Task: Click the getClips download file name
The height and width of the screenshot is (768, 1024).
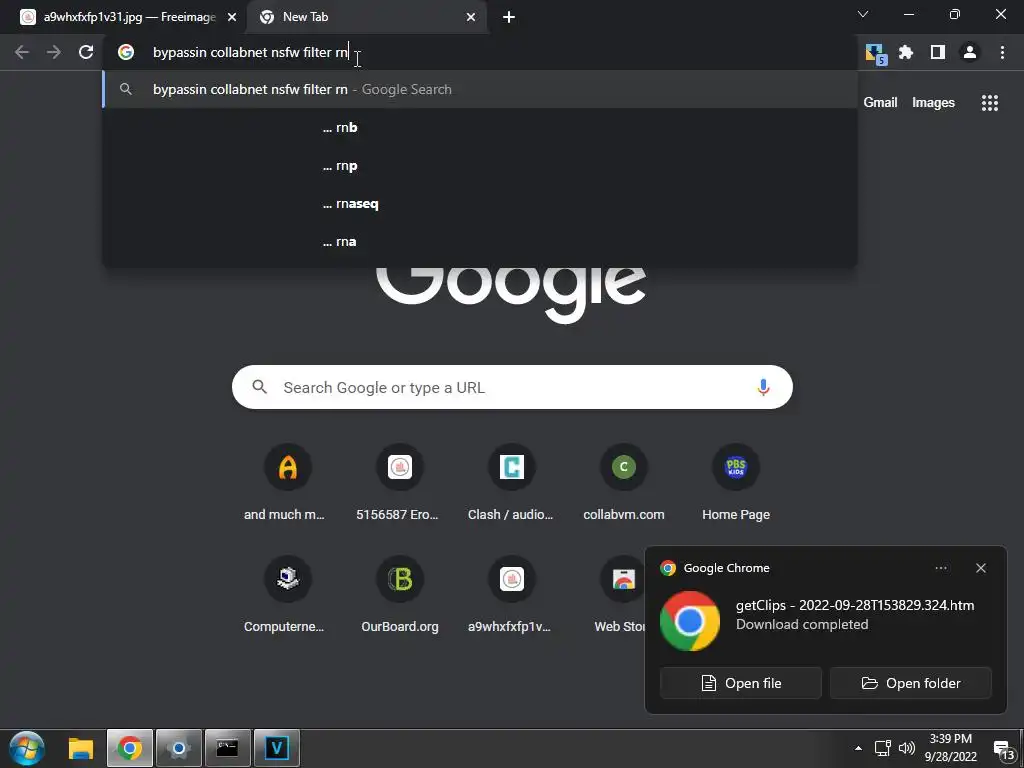Action: [855, 605]
